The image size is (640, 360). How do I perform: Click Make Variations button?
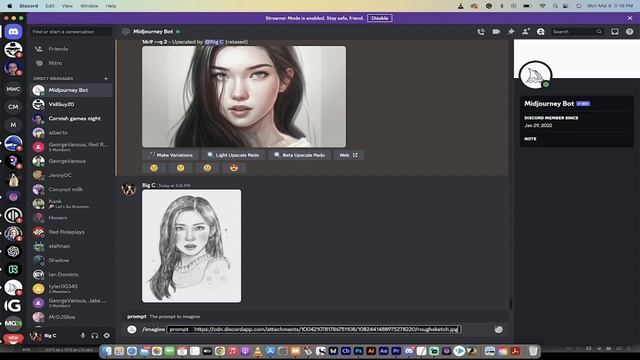(x=170, y=155)
